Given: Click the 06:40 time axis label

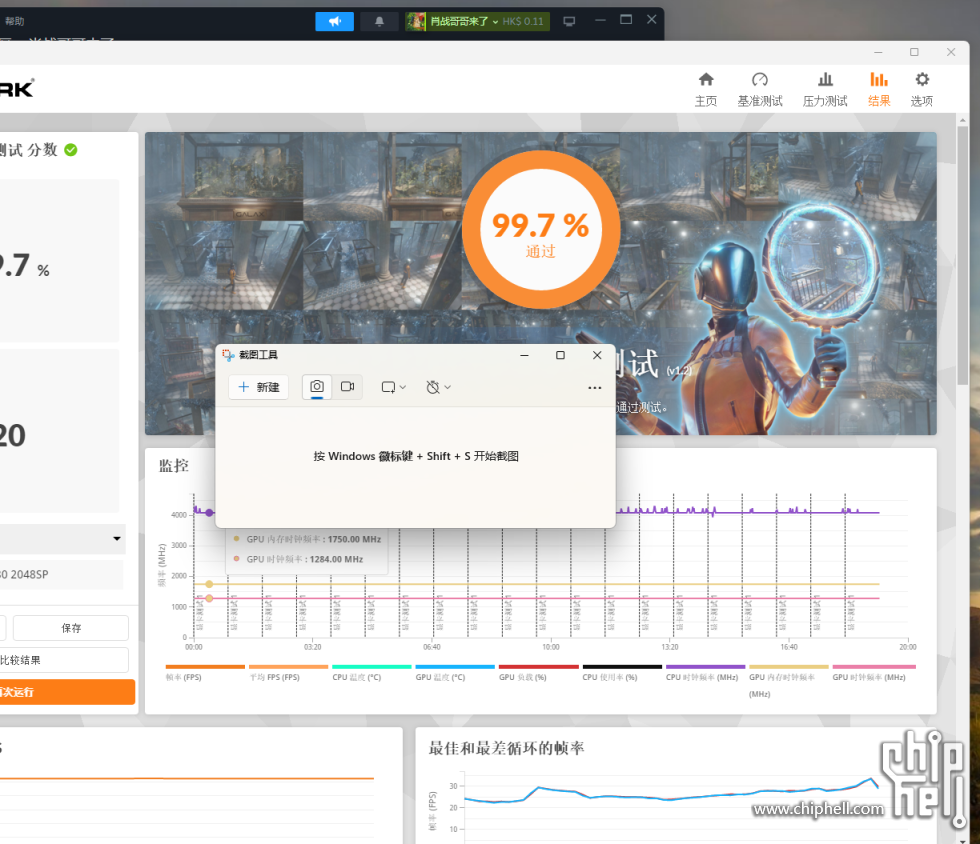Looking at the screenshot, I should [432, 647].
